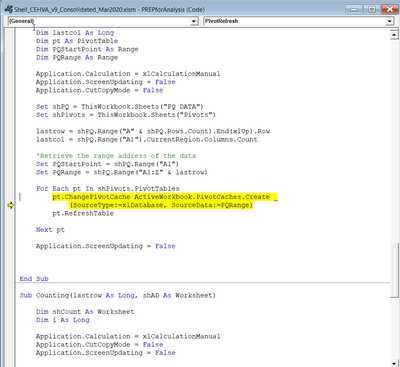Image resolution: width=400 pixels, height=367 pixels.
Task: Click 'Dim shCount As Worksheet' line
Action: [x=85, y=312]
